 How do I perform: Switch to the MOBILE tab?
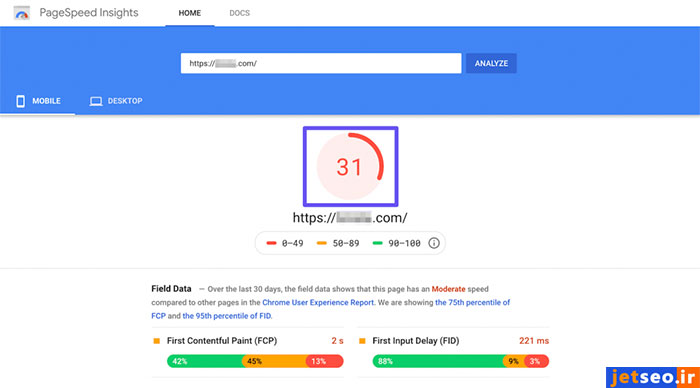point(38,101)
